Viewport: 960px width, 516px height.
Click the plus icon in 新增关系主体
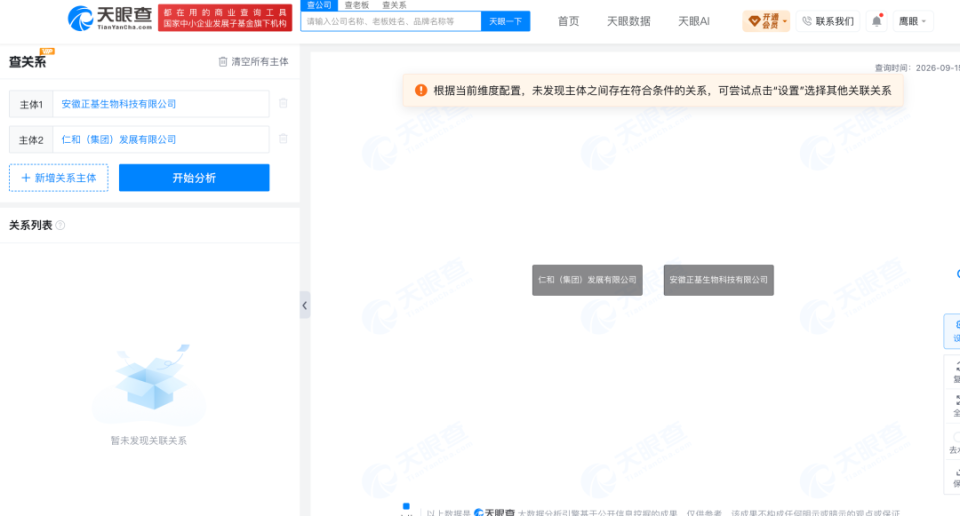click(26, 178)
